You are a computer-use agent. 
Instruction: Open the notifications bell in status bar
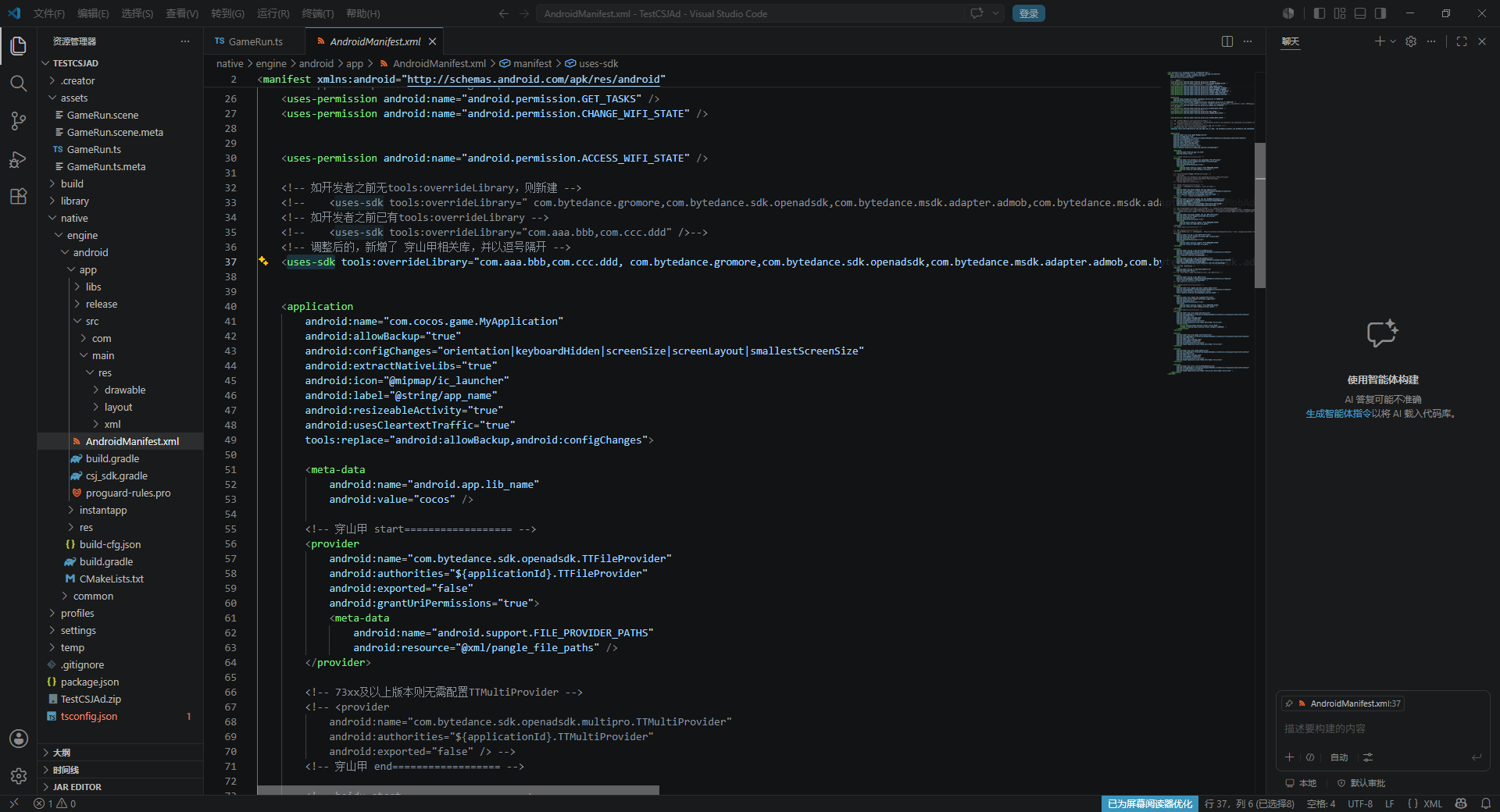1486,803
